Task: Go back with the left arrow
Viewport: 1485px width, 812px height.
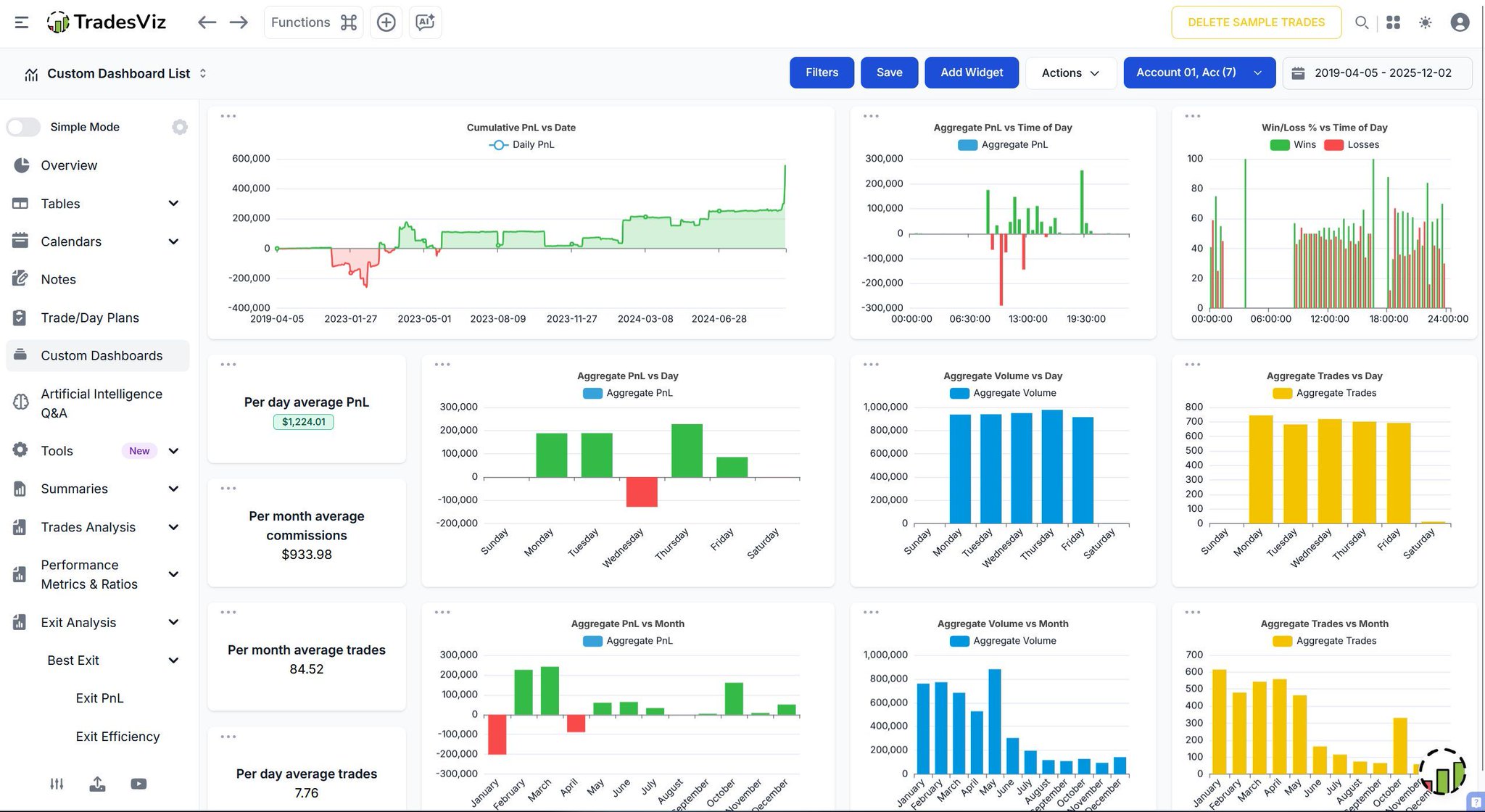Action: pyautogui.click(x=207, y=22)
